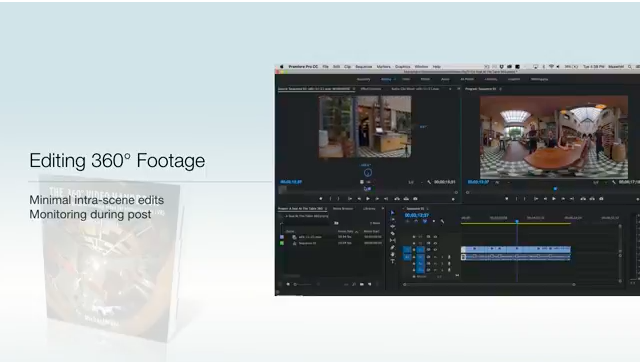This screenshot has width=640, height=364.
Task: Click Insert button in Source monitor
Action: coord(397,199)
